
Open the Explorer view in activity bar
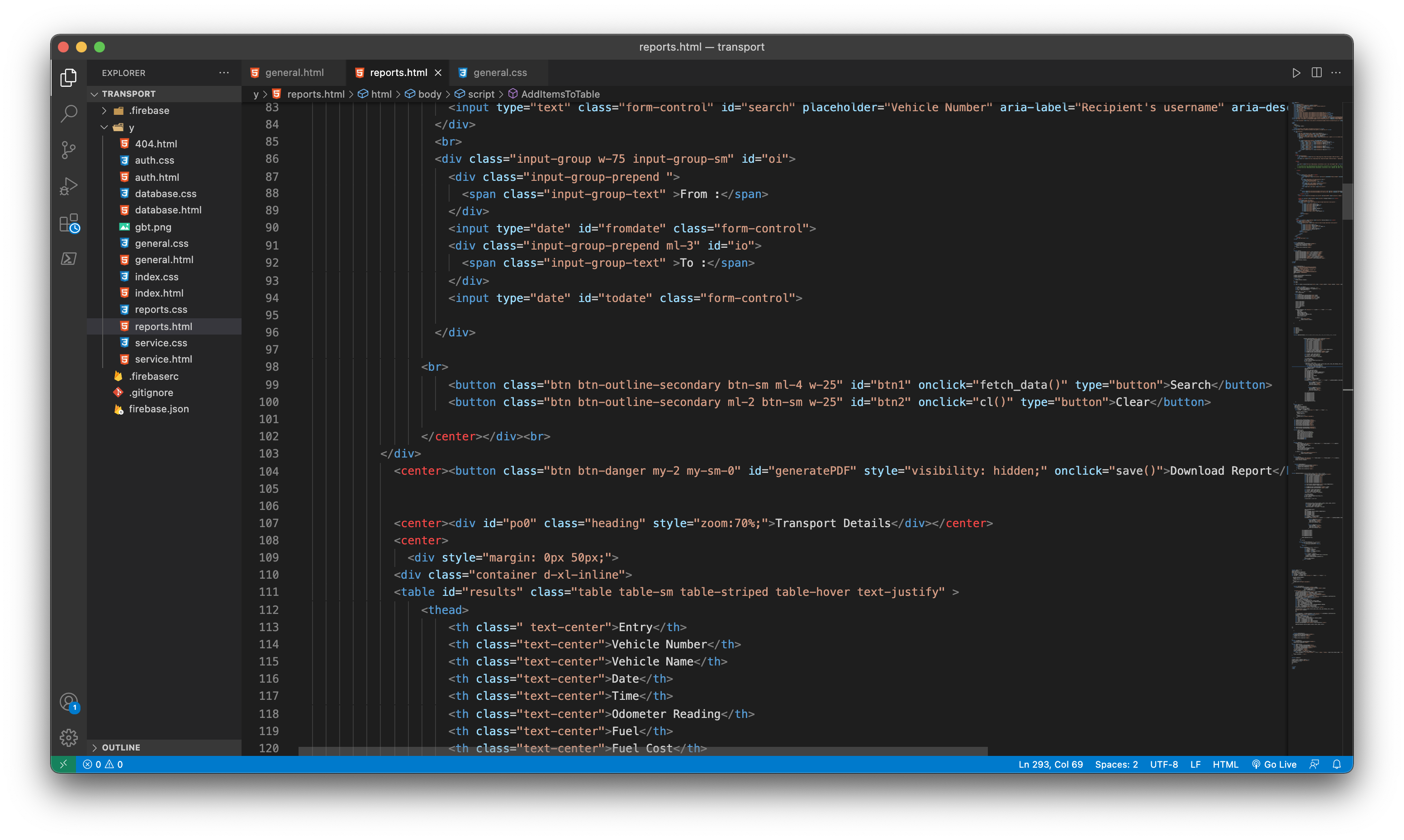68,78
